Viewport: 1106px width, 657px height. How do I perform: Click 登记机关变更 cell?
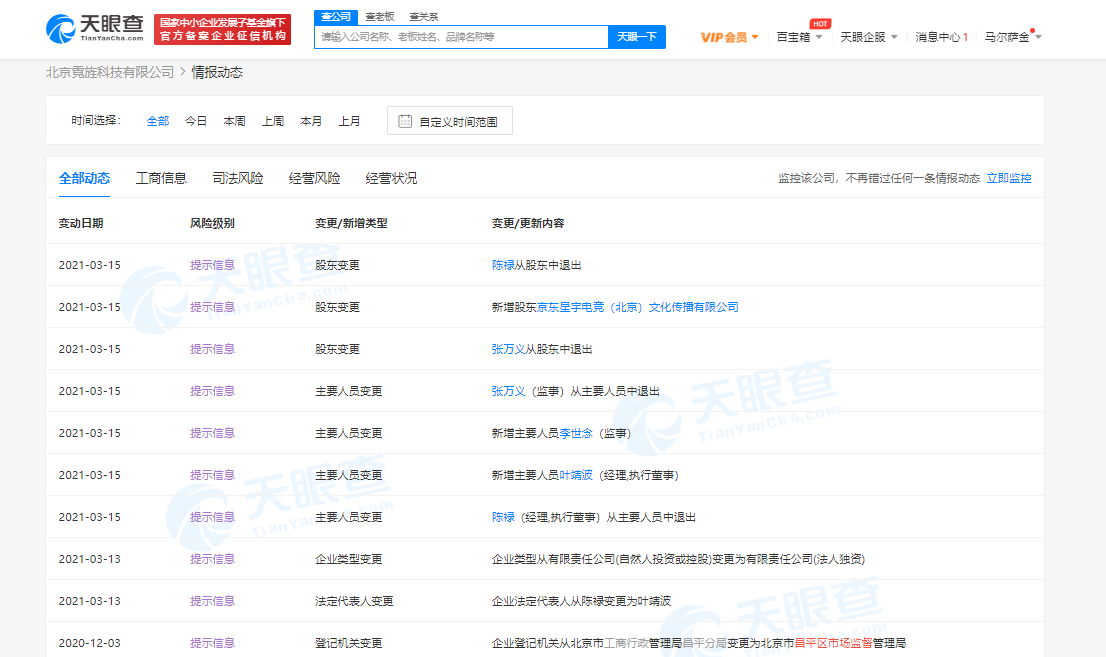pyautogui.click(x=348, y=643)
